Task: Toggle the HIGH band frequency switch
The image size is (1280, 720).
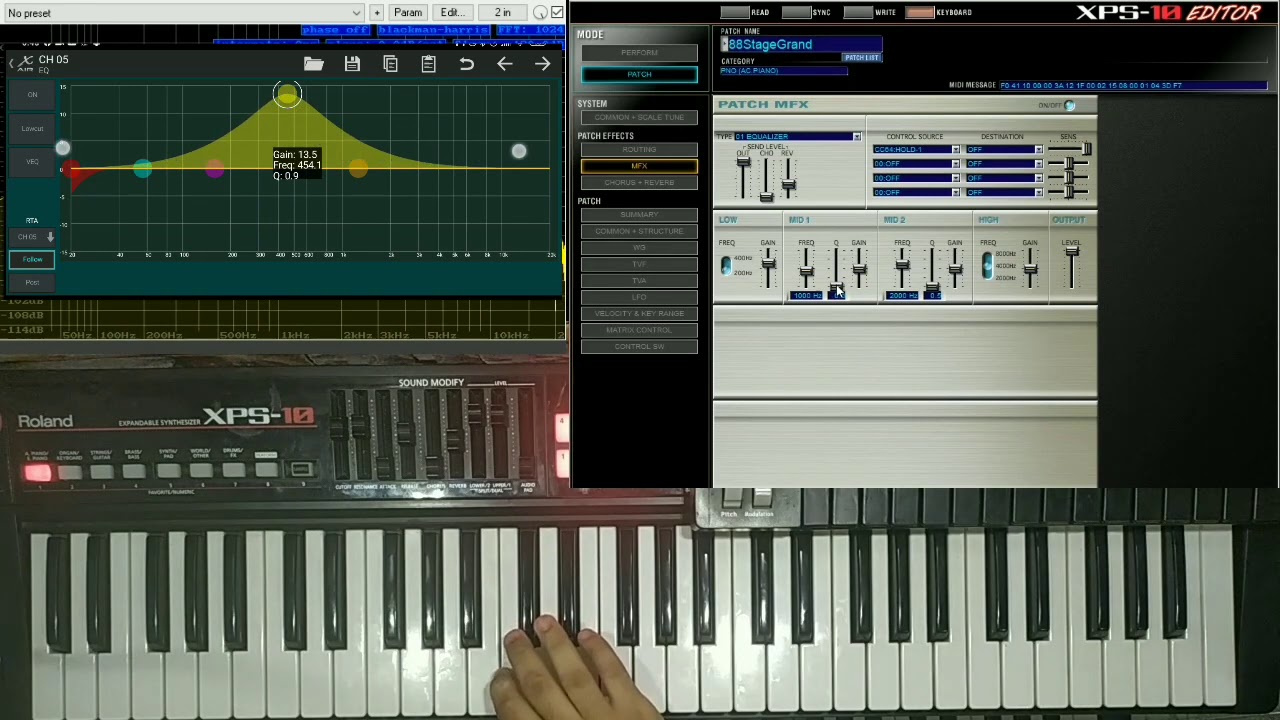Action: [987, 265]
